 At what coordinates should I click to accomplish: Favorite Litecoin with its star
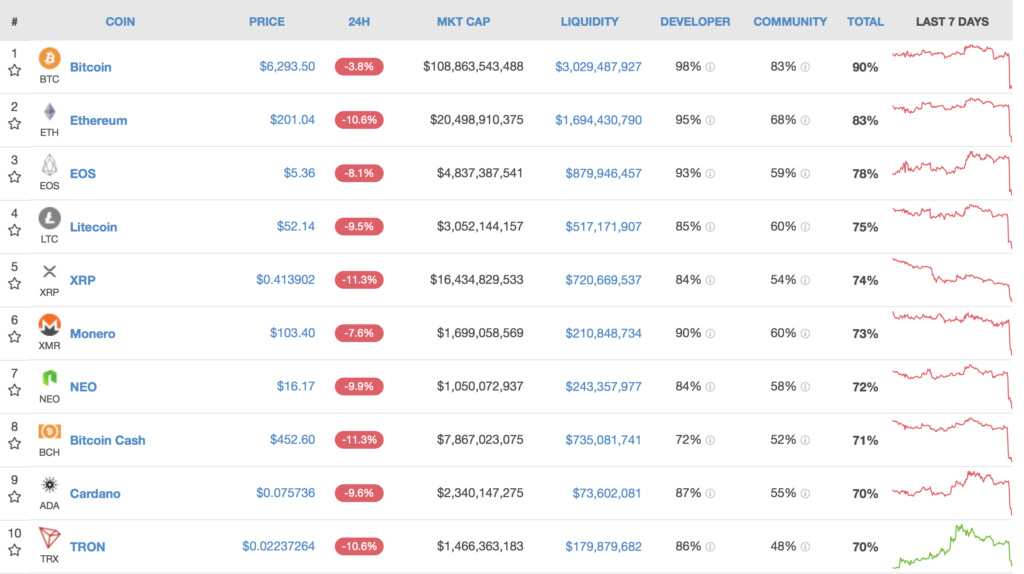point(14,230)
